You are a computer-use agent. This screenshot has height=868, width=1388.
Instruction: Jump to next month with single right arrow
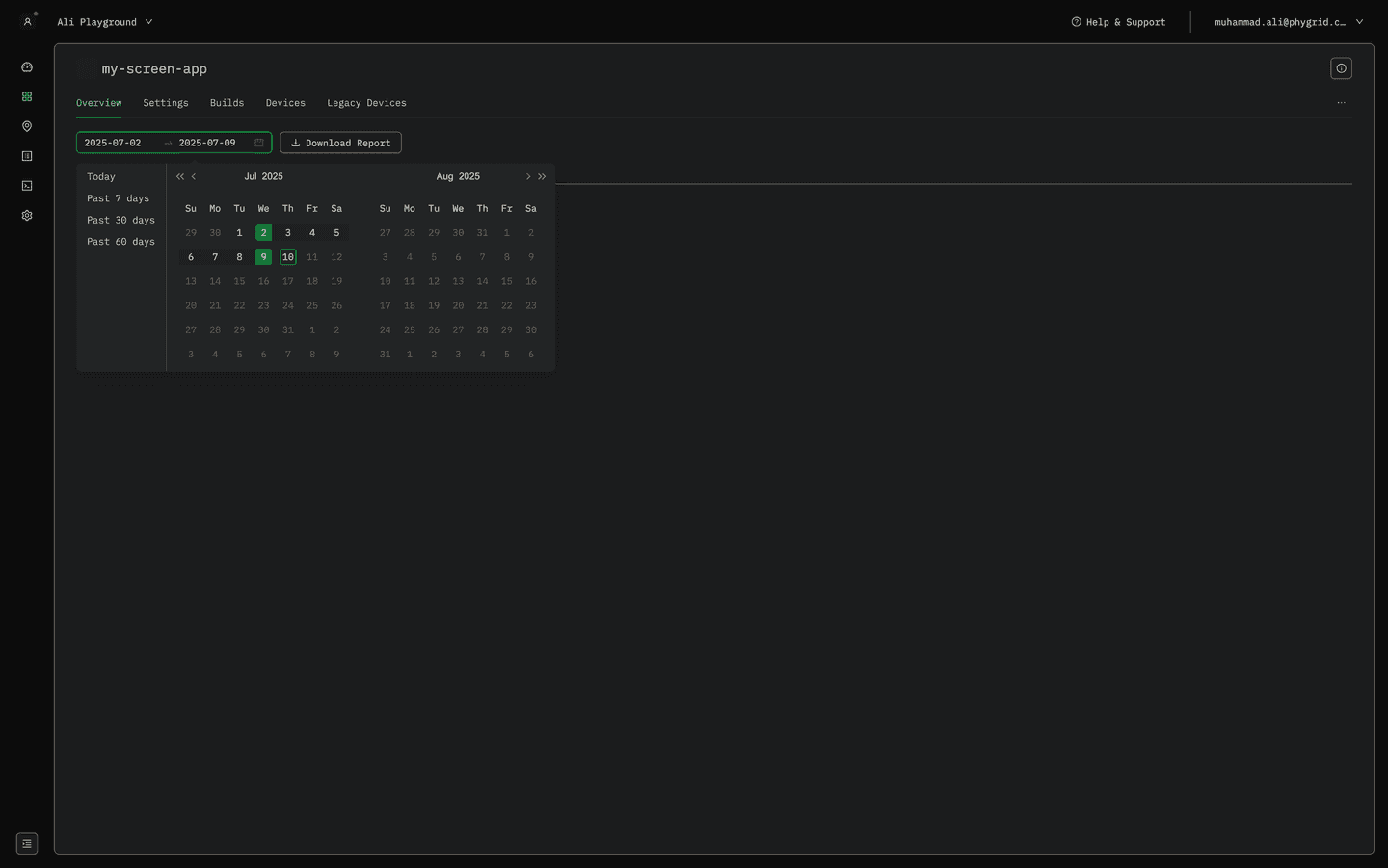point(528,176)
